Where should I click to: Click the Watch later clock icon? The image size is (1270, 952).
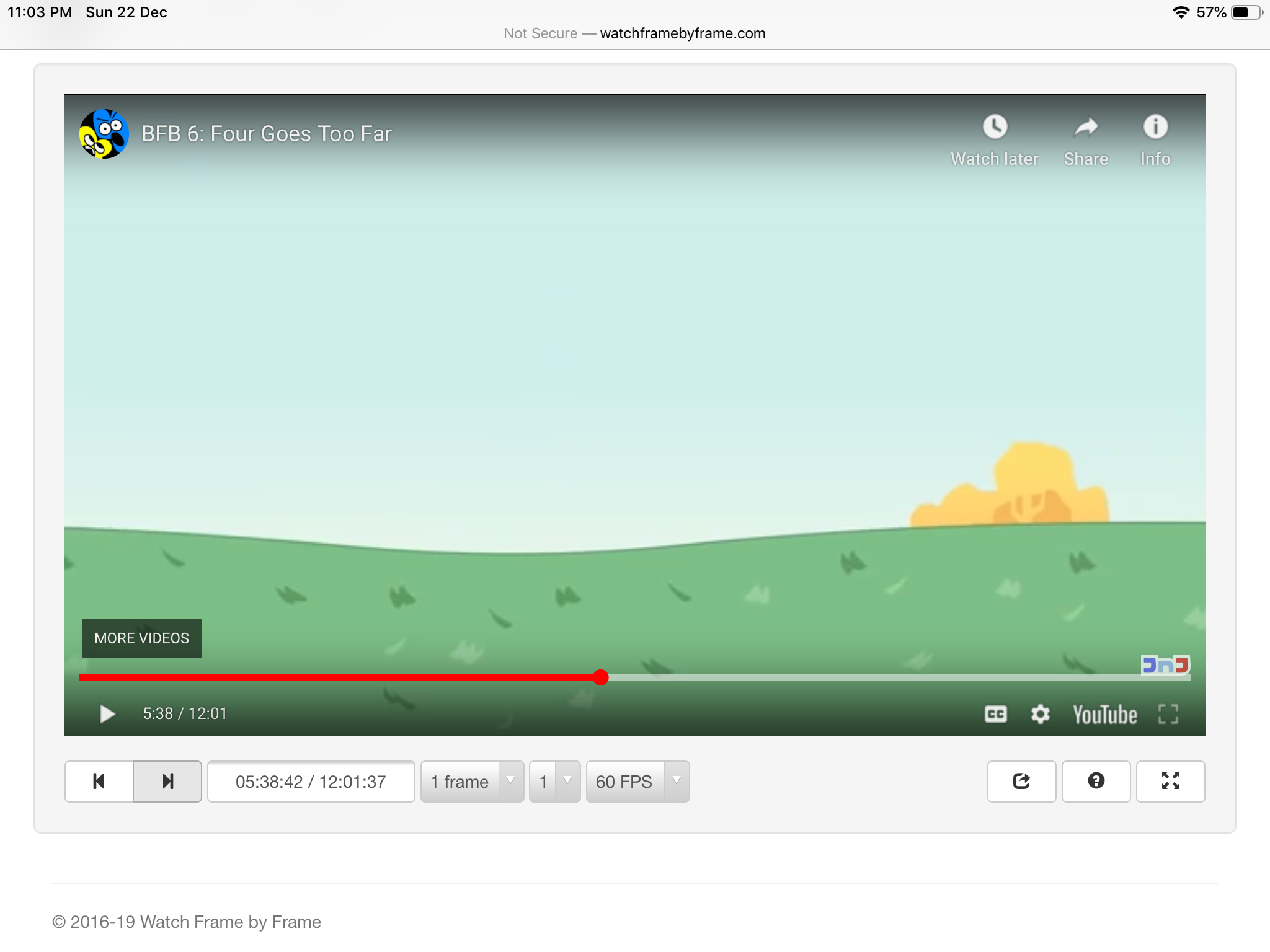tap(995, 127)
